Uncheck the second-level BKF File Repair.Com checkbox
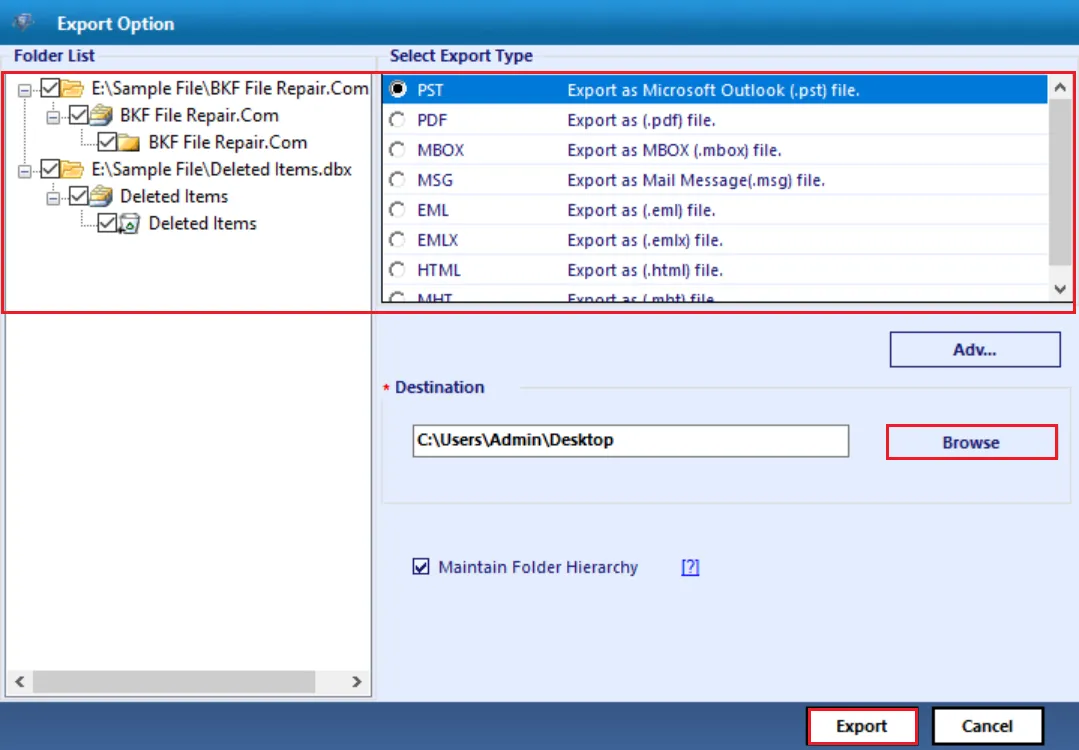This screenshot has height=750, width=1079. click(x=78, y=115)
